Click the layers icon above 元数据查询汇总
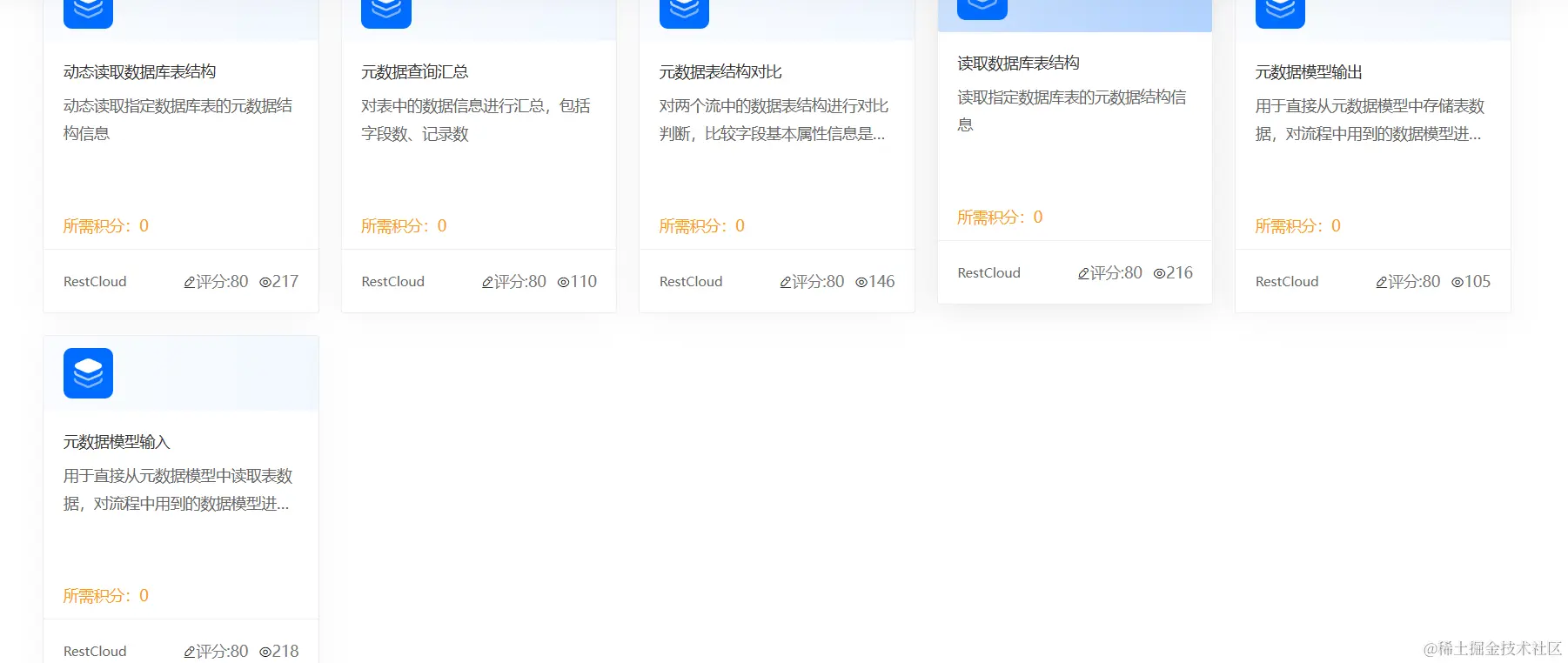Screen dimensions: 1568x663 click(386, 13)
